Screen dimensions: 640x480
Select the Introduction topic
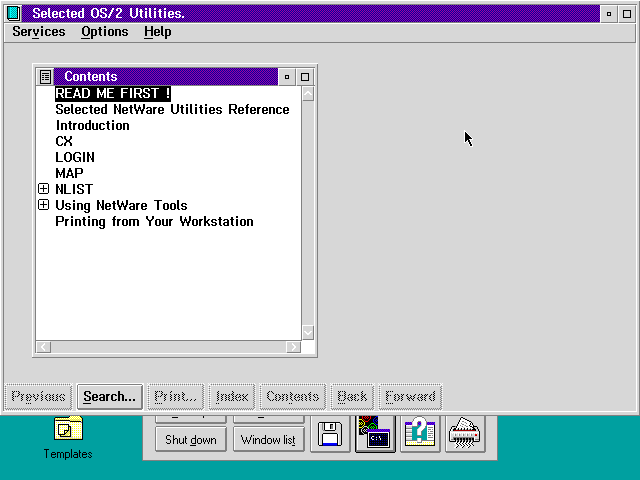tap(93, 125)
